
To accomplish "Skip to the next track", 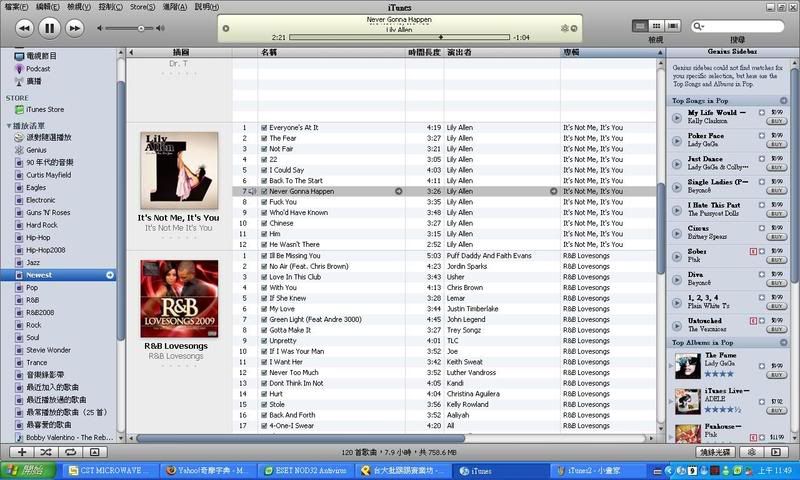I will coord(76,27).
